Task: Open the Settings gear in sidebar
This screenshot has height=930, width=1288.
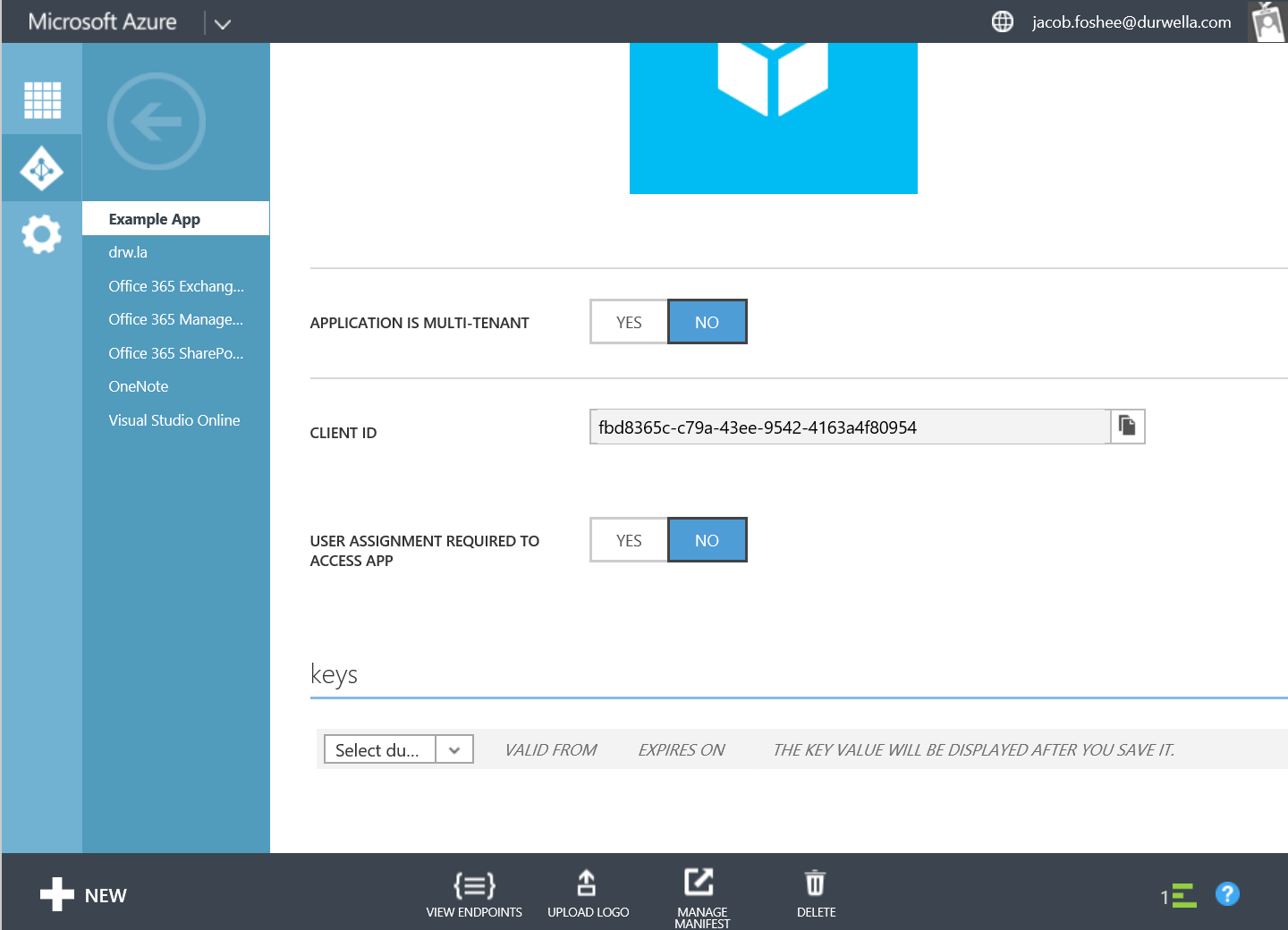Action: point(42,234)
